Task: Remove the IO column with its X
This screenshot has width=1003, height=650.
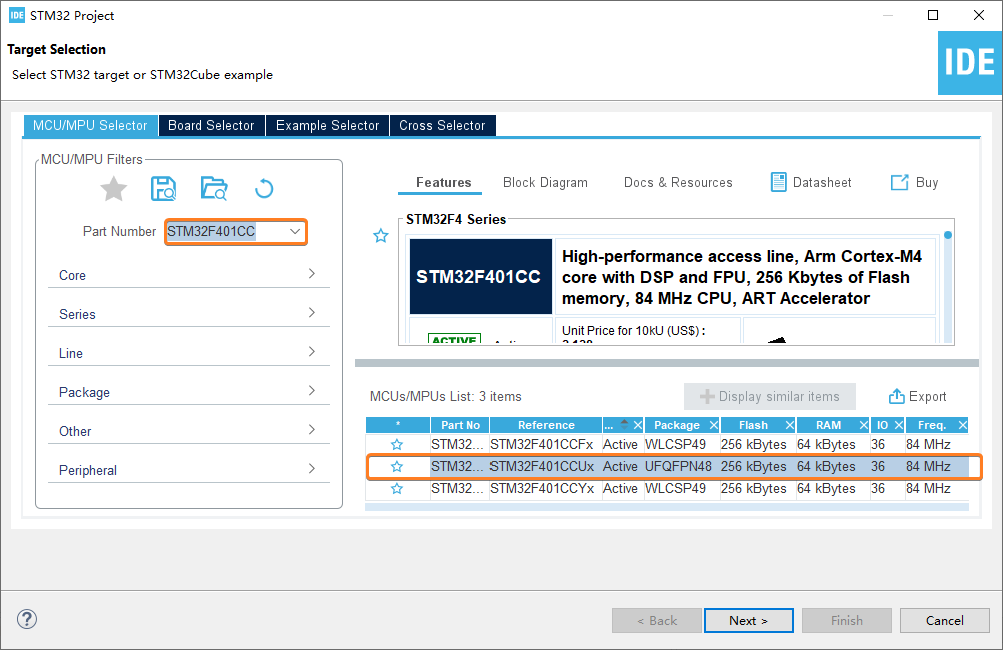Action: point(899,425)
